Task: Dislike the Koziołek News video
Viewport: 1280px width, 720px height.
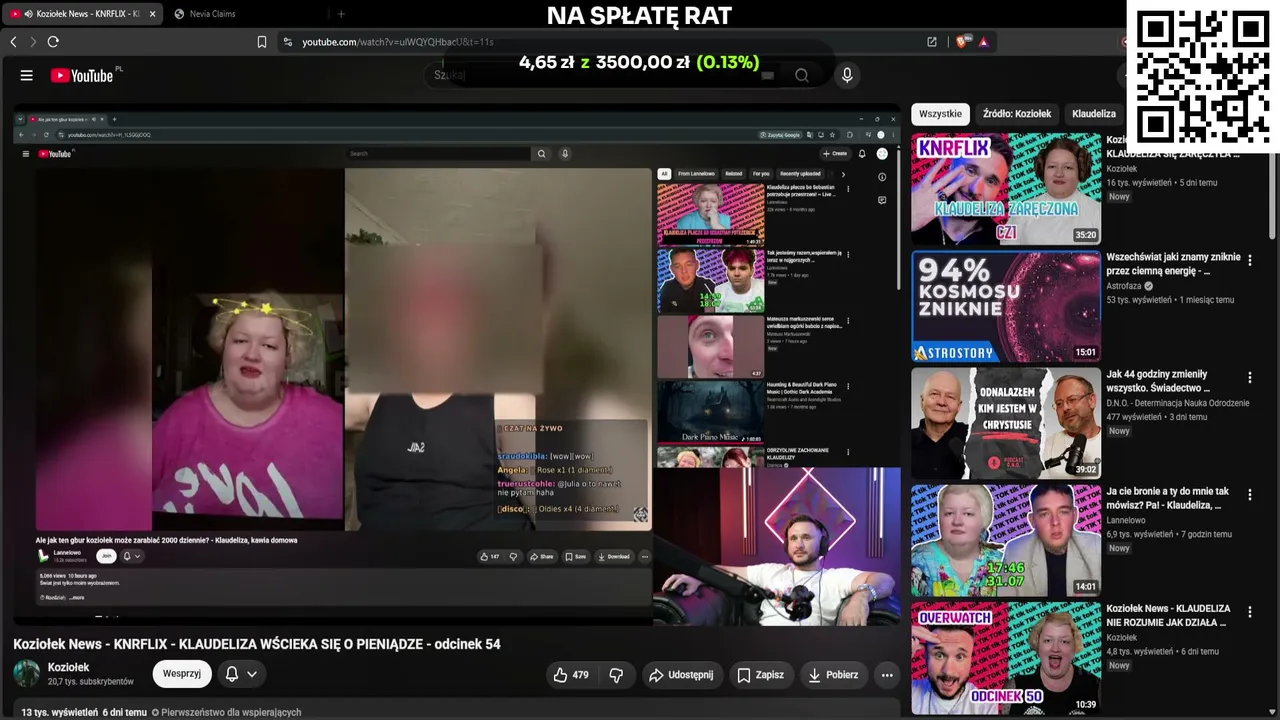Action: click(x=616, y=675)
